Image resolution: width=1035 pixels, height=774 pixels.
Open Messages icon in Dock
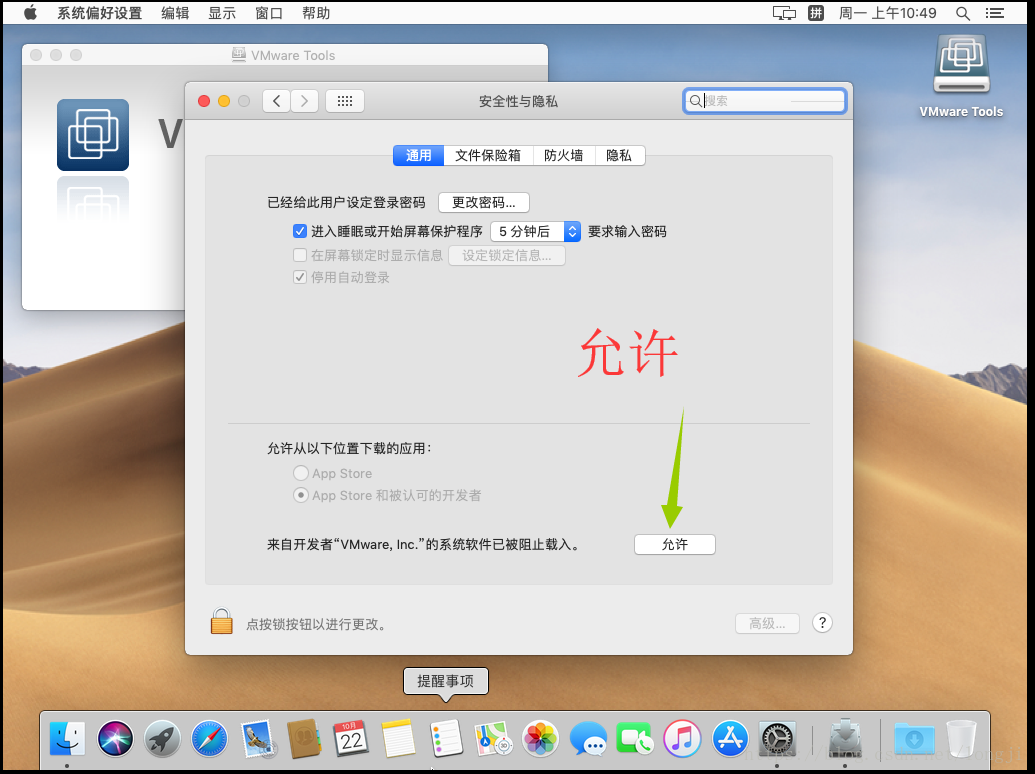pyautogui.click(x=588, y=738)
